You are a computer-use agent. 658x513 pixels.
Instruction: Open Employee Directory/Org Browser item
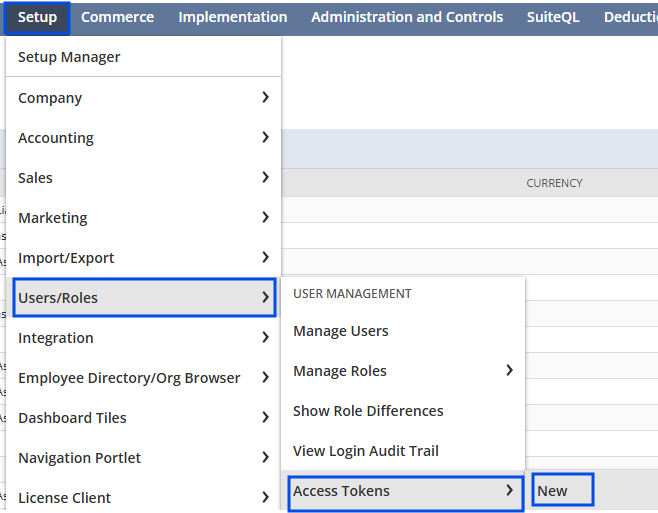143,378
